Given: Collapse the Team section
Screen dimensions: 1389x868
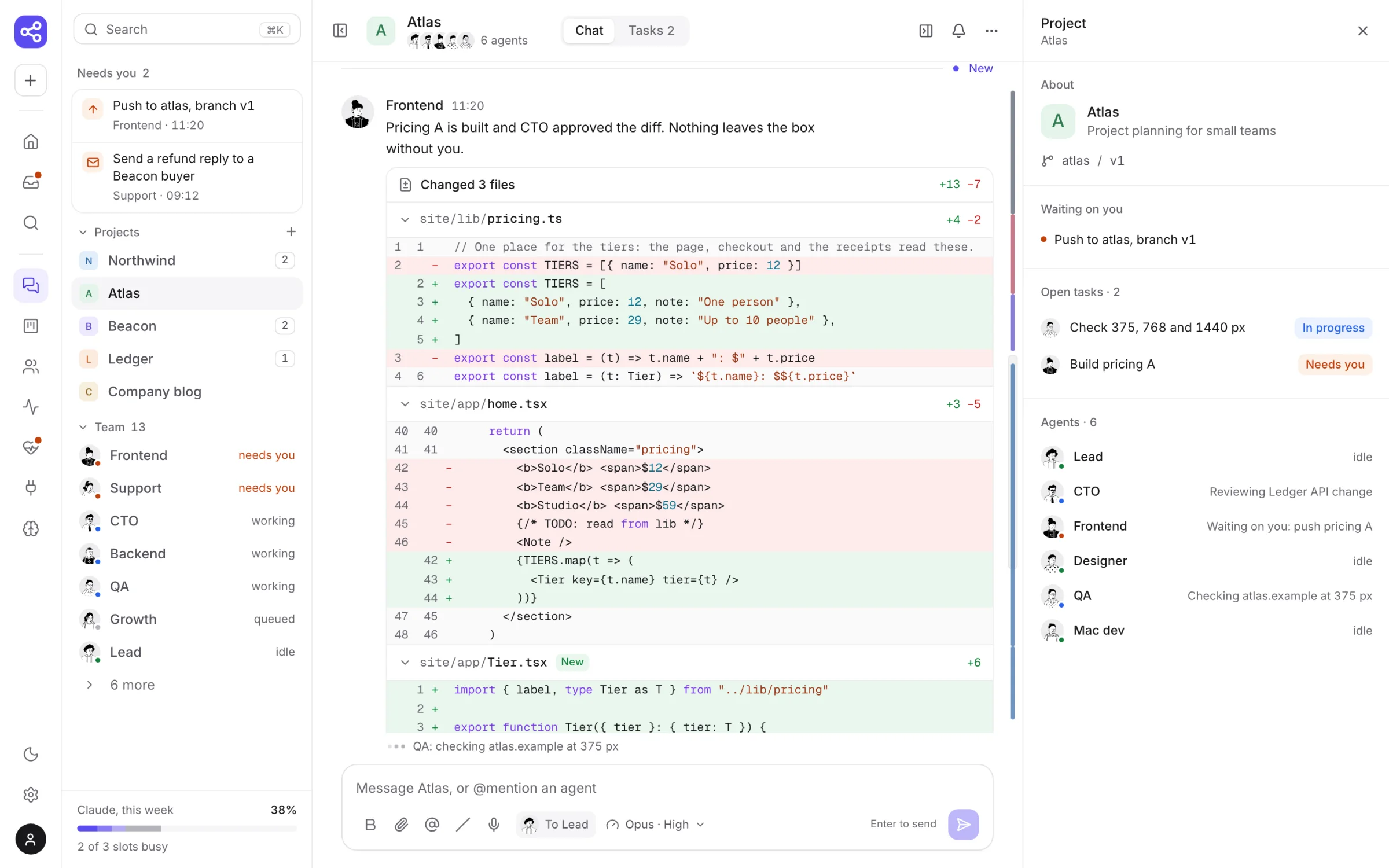Looking at the screenshot, I should (x=83, y=427).
